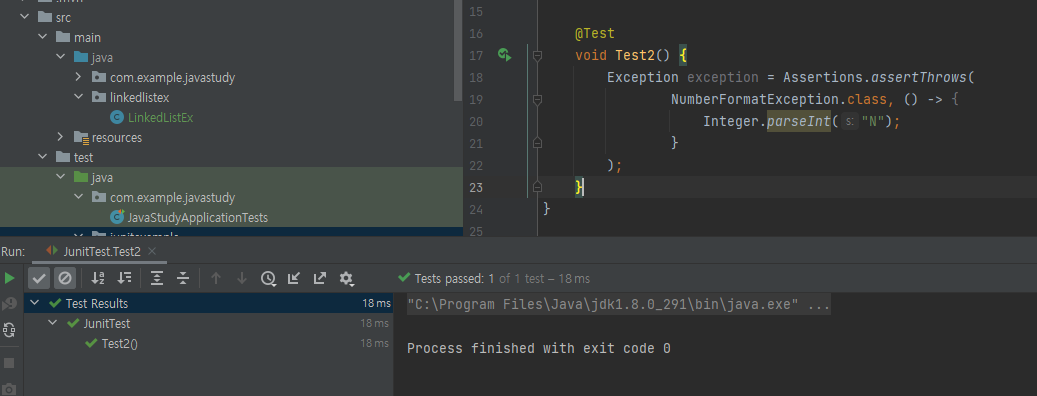The image size is (1037, 396).
Task: Open the LinkedListEx class file
Action: [x=161, y=118]
